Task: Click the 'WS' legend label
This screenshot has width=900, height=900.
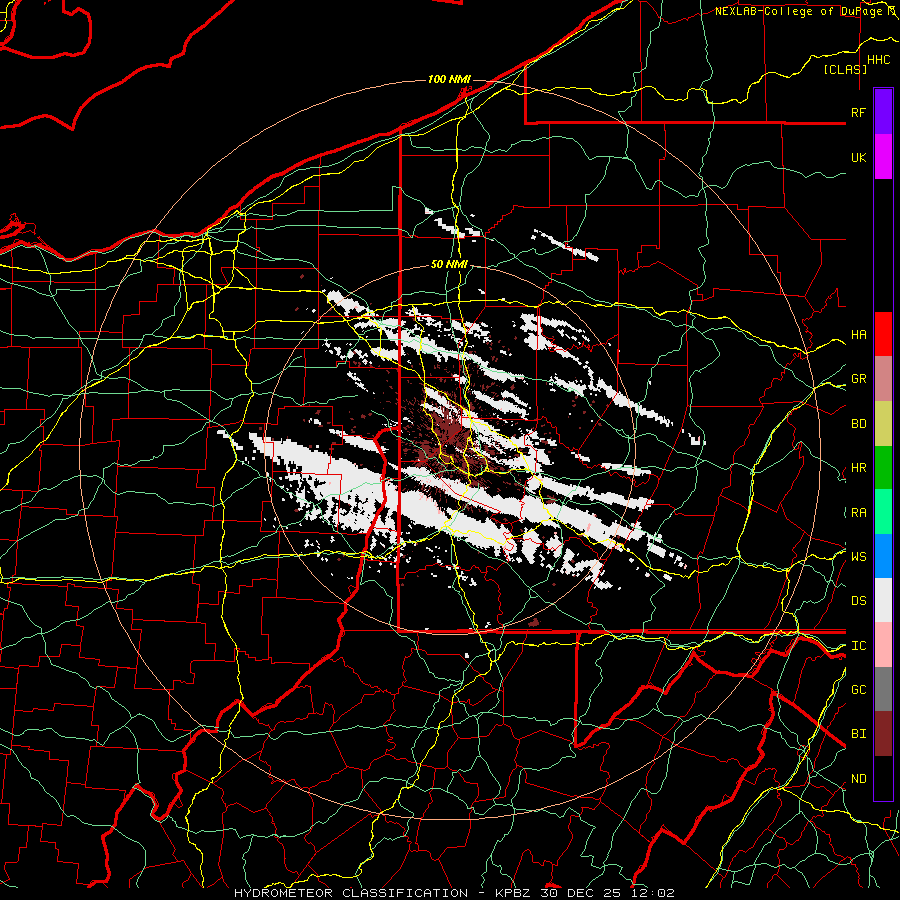Action: coord(858,556)
